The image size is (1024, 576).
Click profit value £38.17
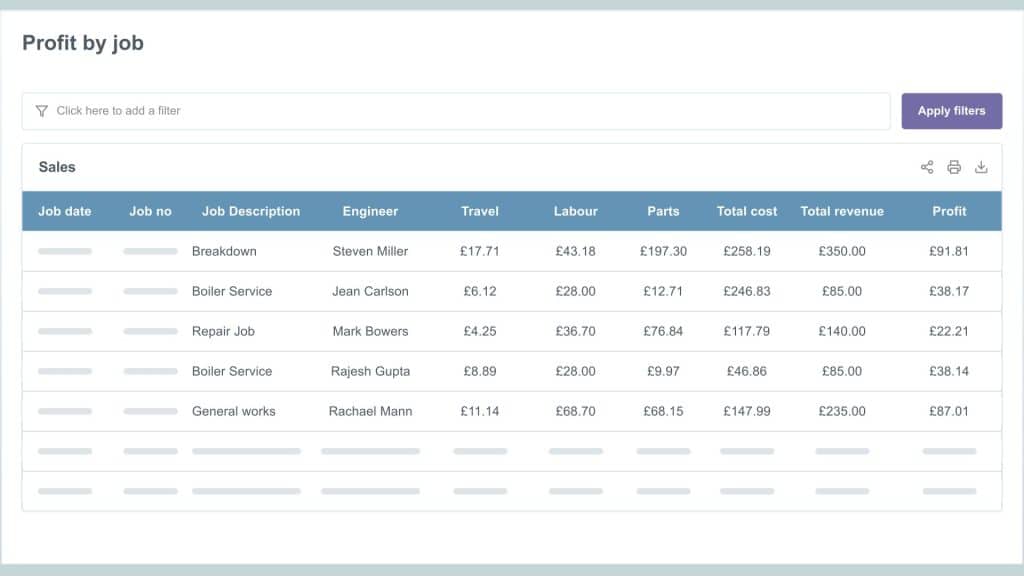coord(949,291)
